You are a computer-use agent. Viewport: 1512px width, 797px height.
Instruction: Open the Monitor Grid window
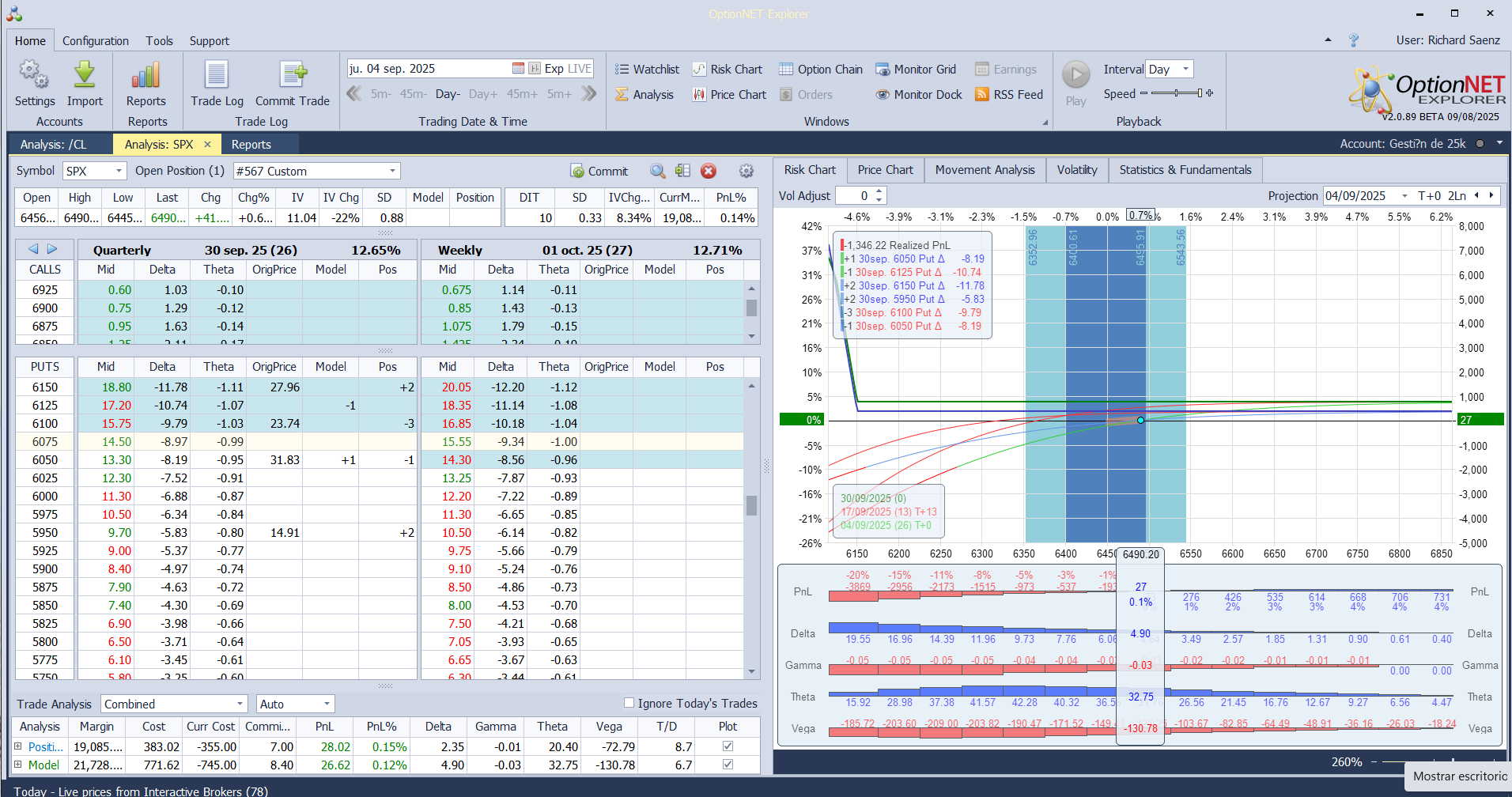click(916, 70)
